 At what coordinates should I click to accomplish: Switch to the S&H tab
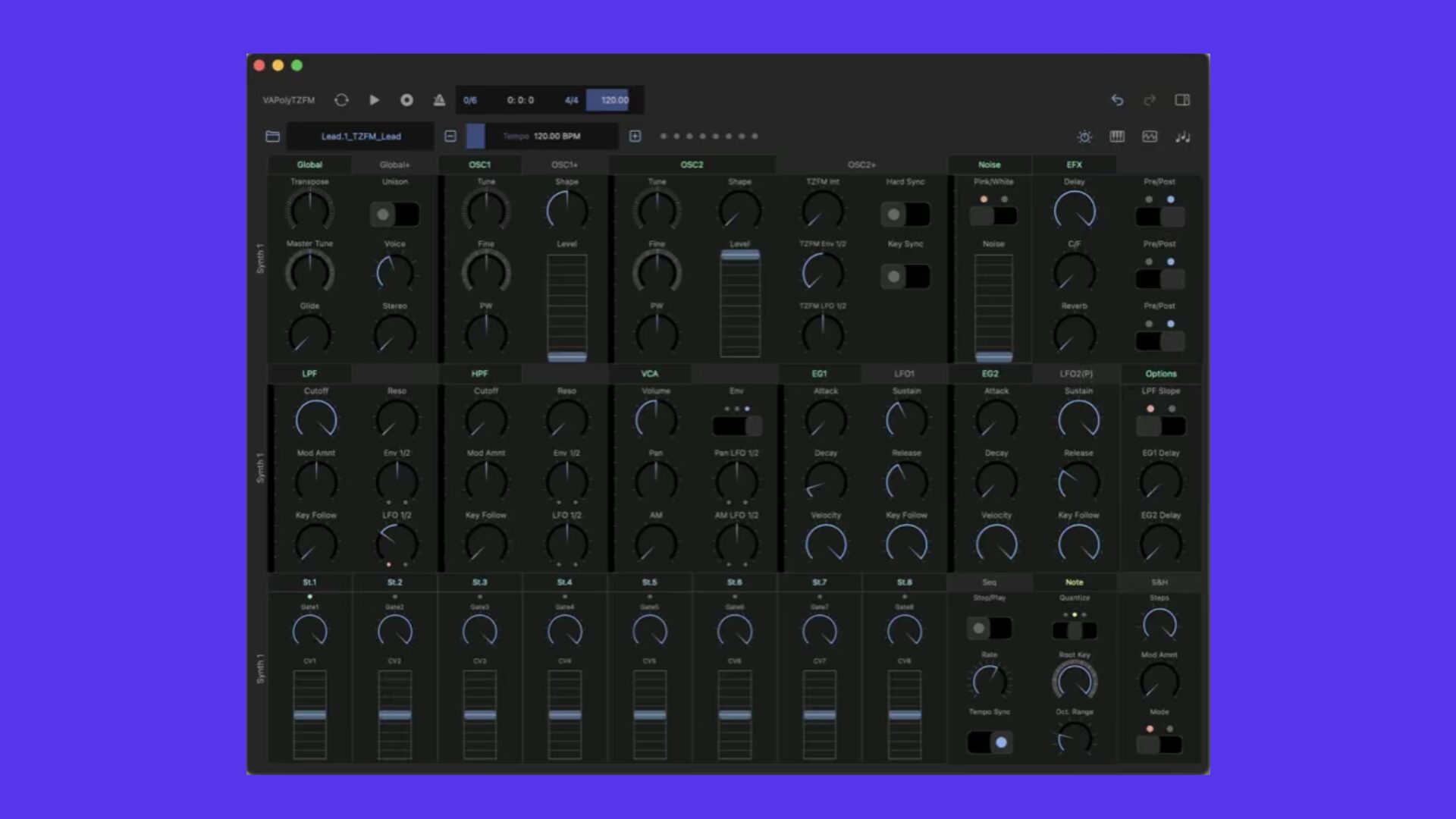point(1159,582)
